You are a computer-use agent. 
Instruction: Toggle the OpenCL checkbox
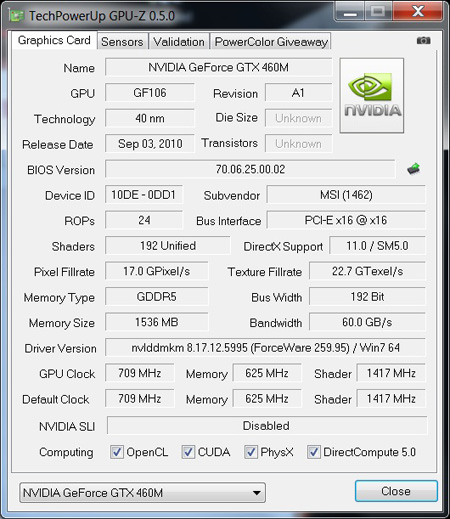click(117, 452)
